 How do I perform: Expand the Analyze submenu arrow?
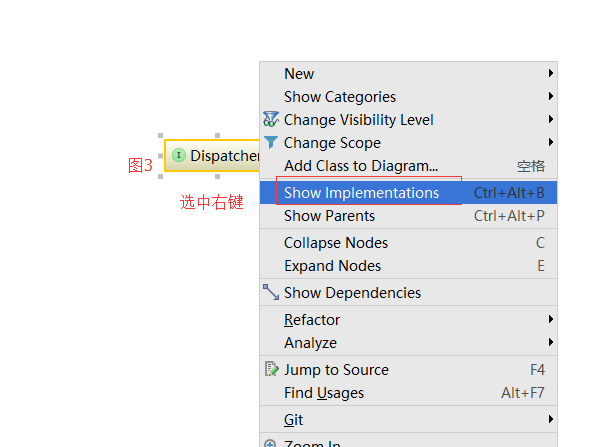coord(551,342)
